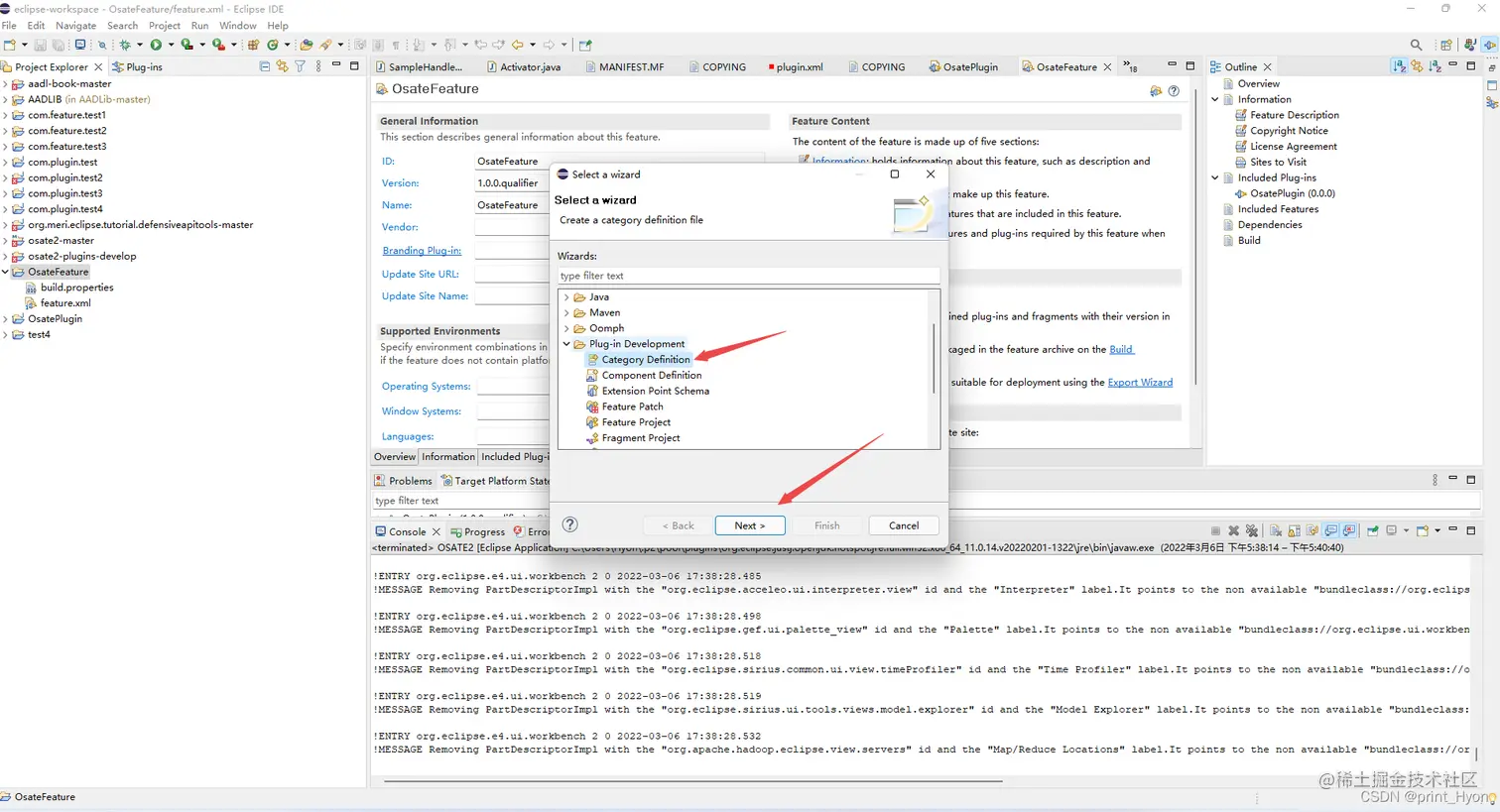Click the Open Perspective toolbar icon
Viewport: 1500px width, 812px height.
point(1446,45)
